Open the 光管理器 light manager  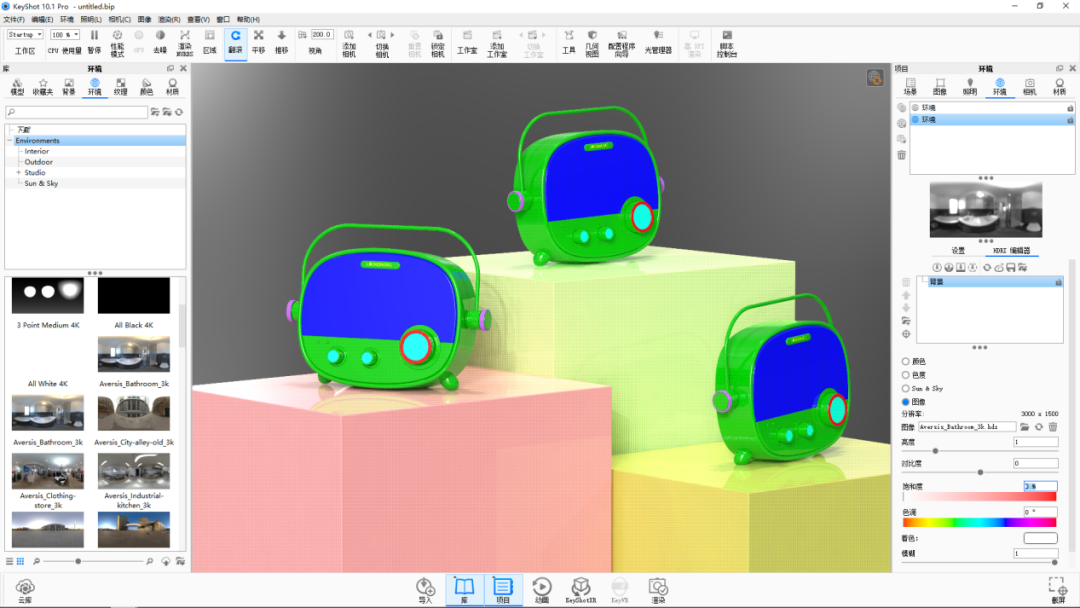point(658,41)
